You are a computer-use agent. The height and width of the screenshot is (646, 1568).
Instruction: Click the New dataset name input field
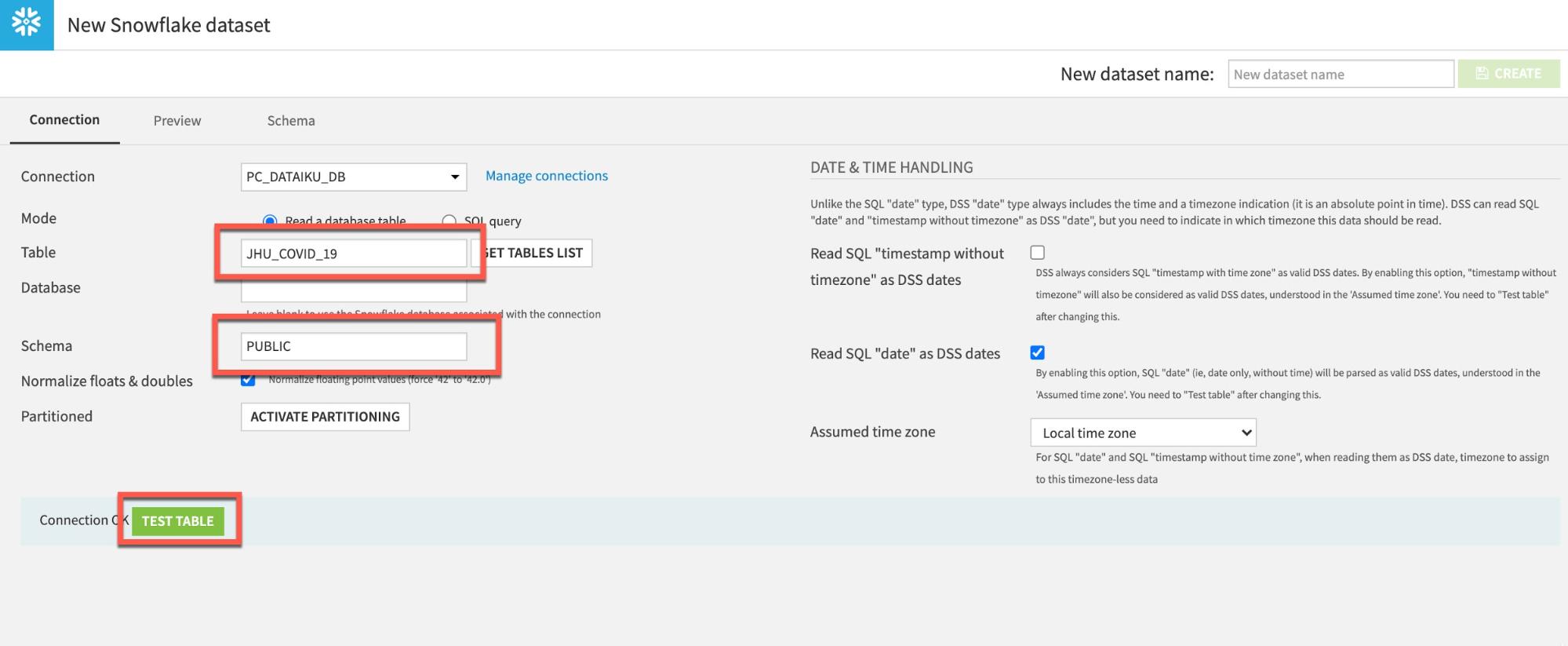click(1340, 75)
